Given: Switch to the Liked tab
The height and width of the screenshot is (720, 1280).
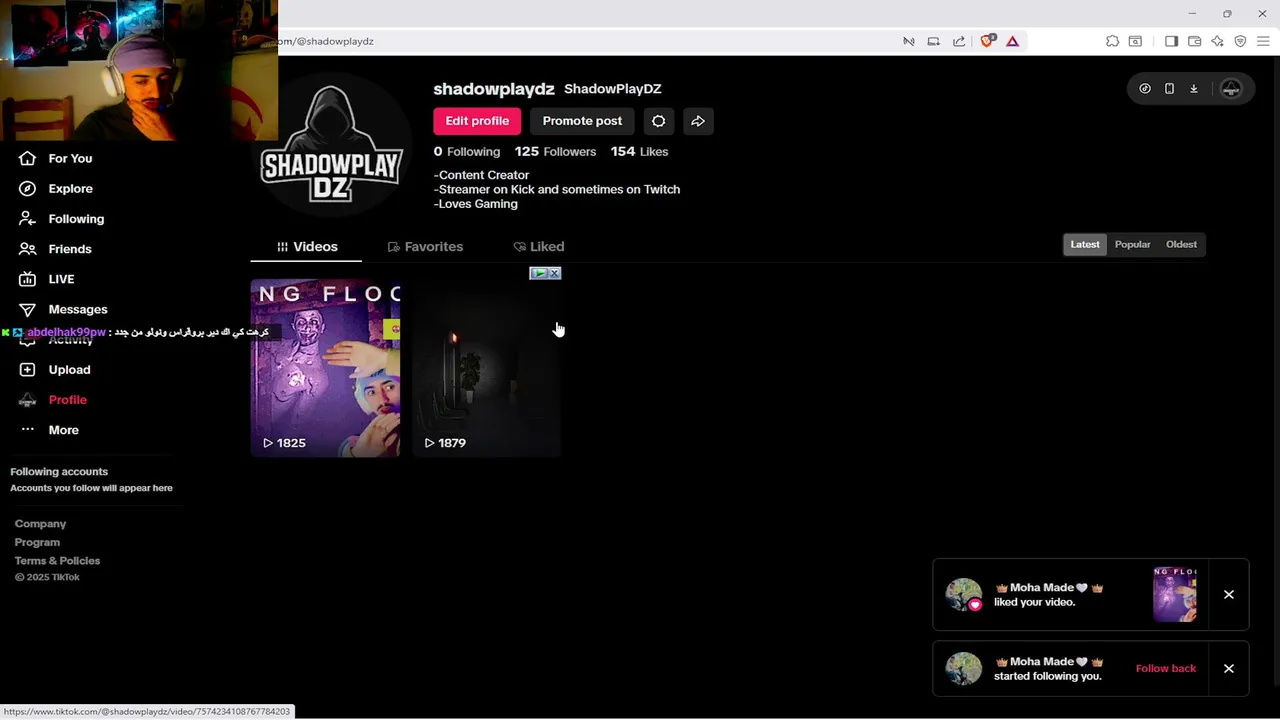Looking at the screenshot, I should click(x=538, y=246).
